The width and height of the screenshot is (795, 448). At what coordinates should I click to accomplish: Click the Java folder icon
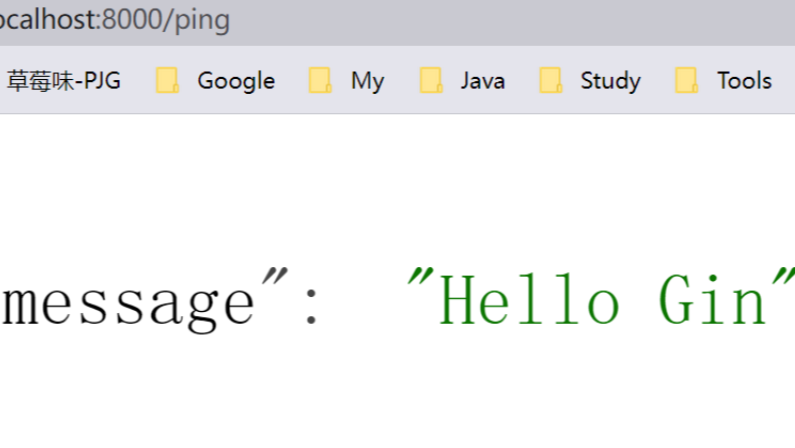tap(431, 81)
